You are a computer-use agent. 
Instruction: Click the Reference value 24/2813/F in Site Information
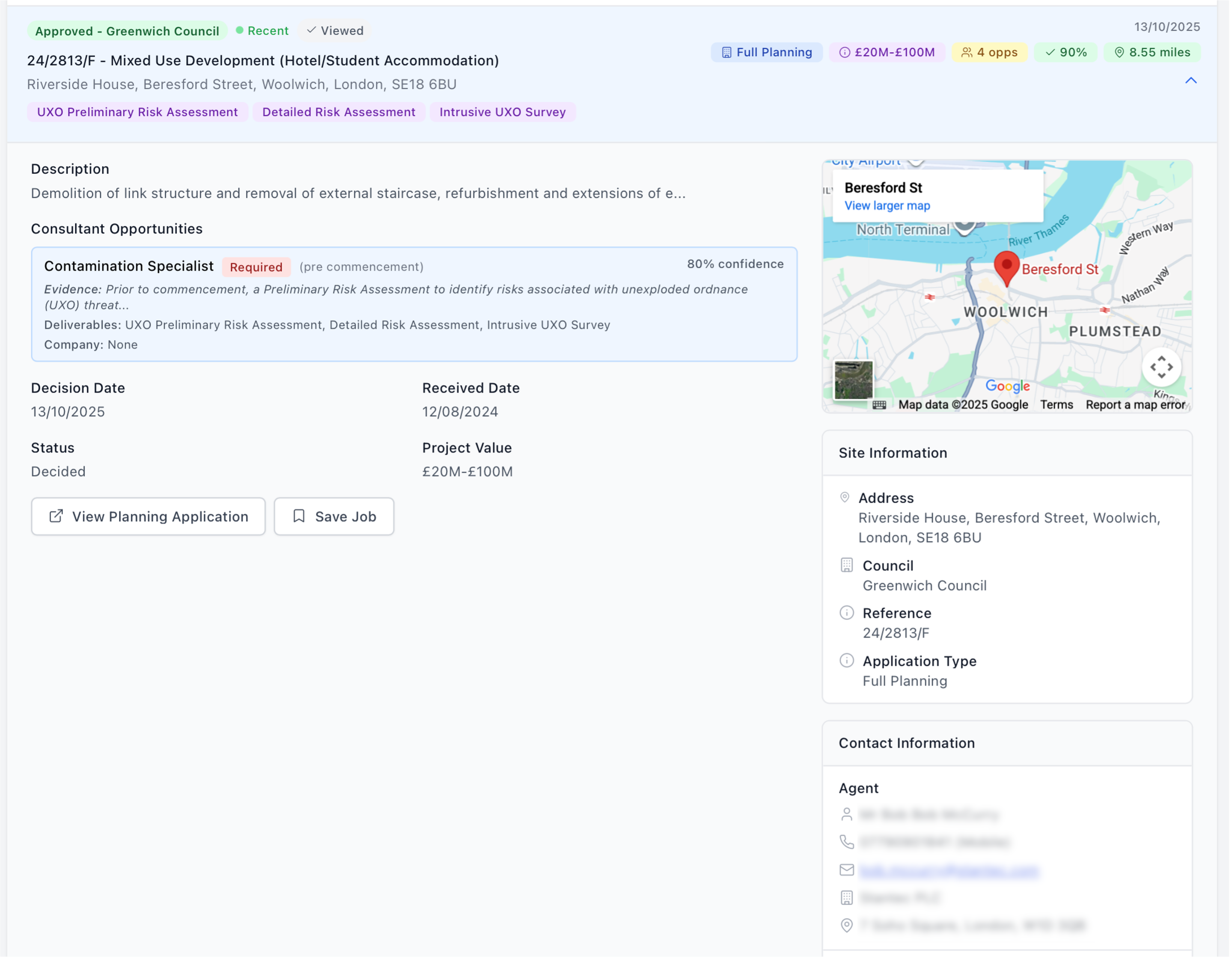(898, 634)
